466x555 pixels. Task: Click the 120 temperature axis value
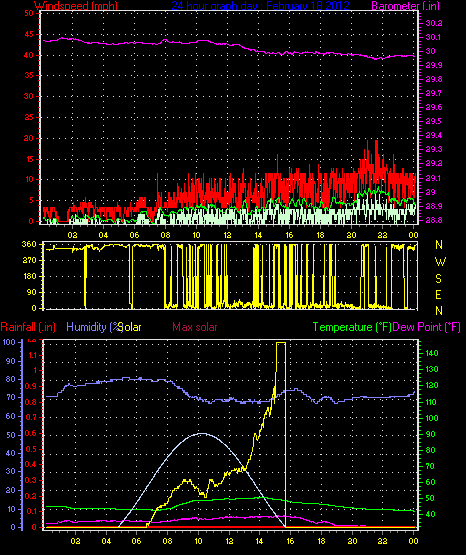click(432, 385)
